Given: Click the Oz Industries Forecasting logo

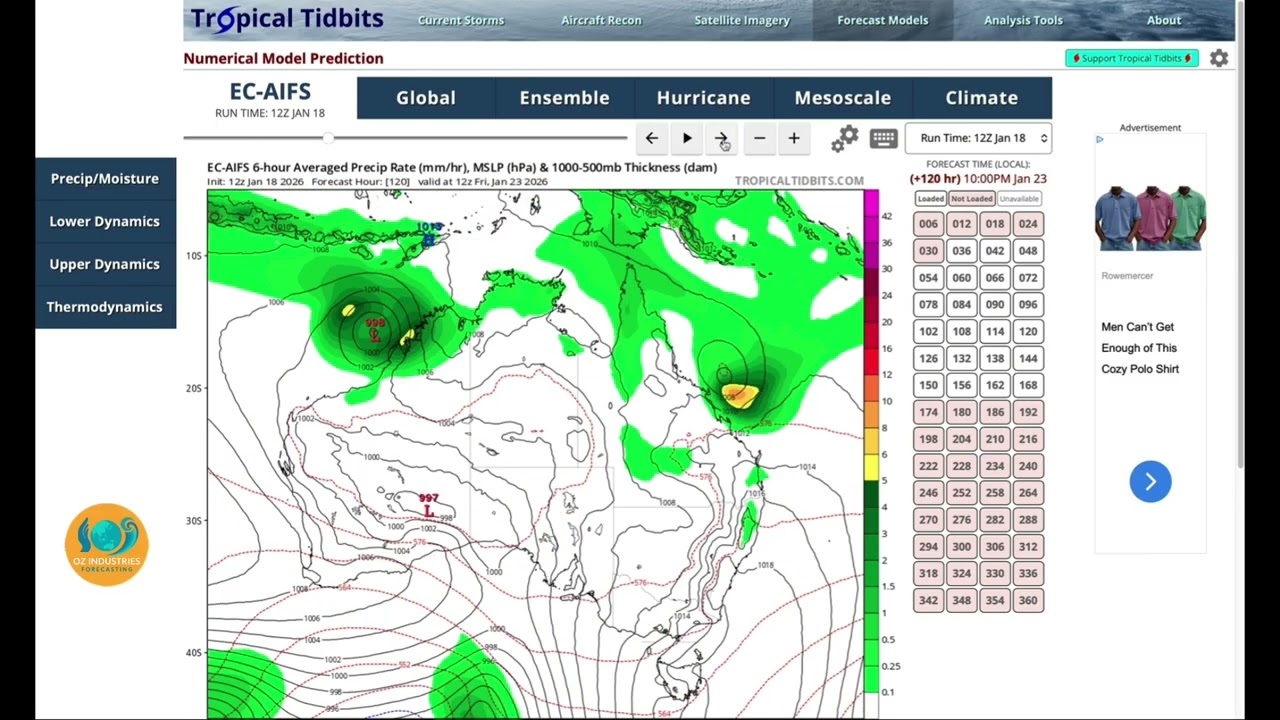Looking at the screenshot, I should coord(107,545).
